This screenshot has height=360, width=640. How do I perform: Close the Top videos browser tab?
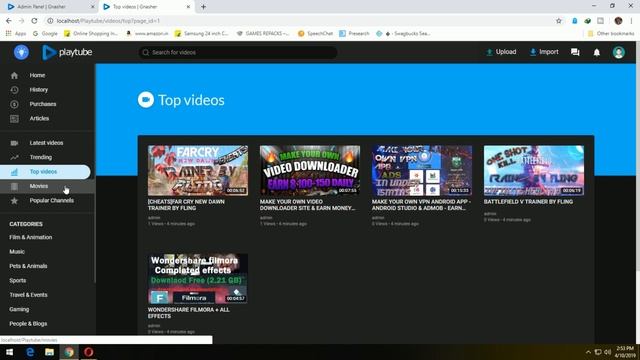pos(188,7)
